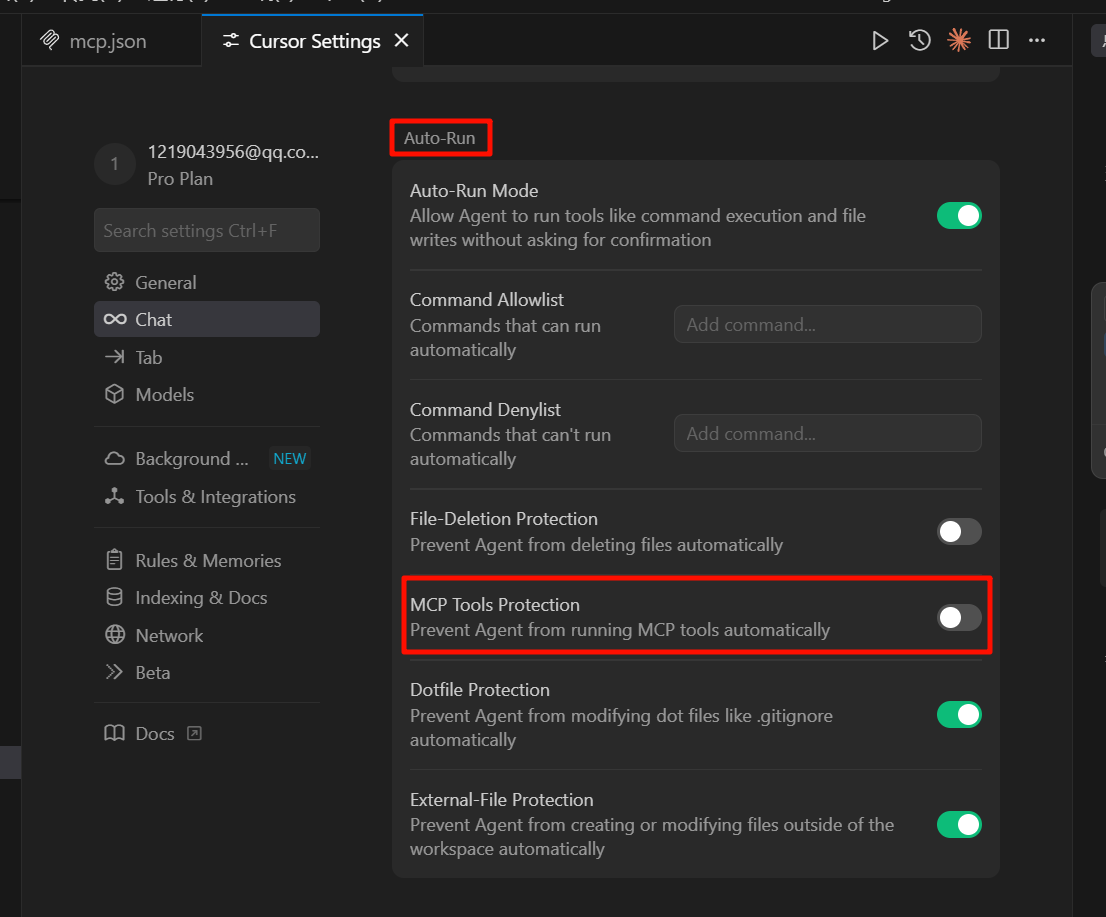Click the account avatar circle
Image resolution: width=1106 pixels, height=917 pixels.
click(x=114, y=164)
